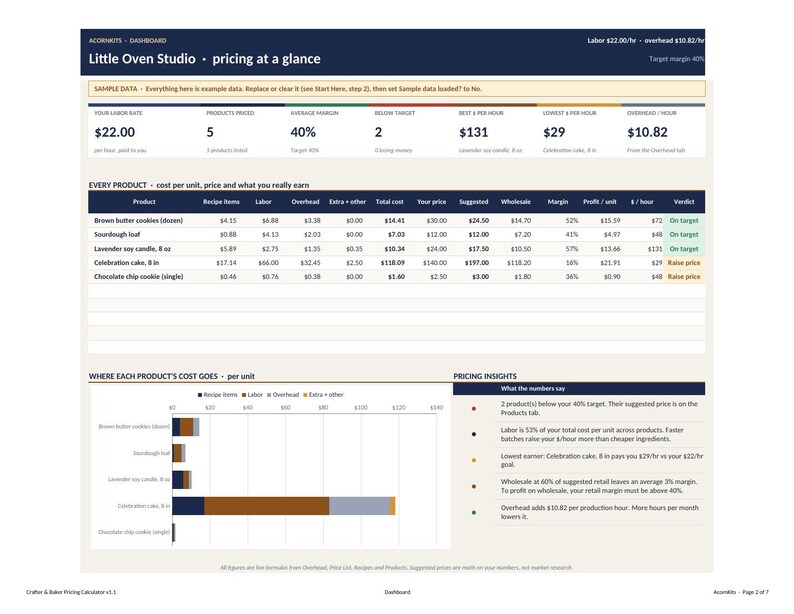Select the 'Celebration cake, 8 in' table row name
Screen dimensions: 794x614
(x=126, y=263)
